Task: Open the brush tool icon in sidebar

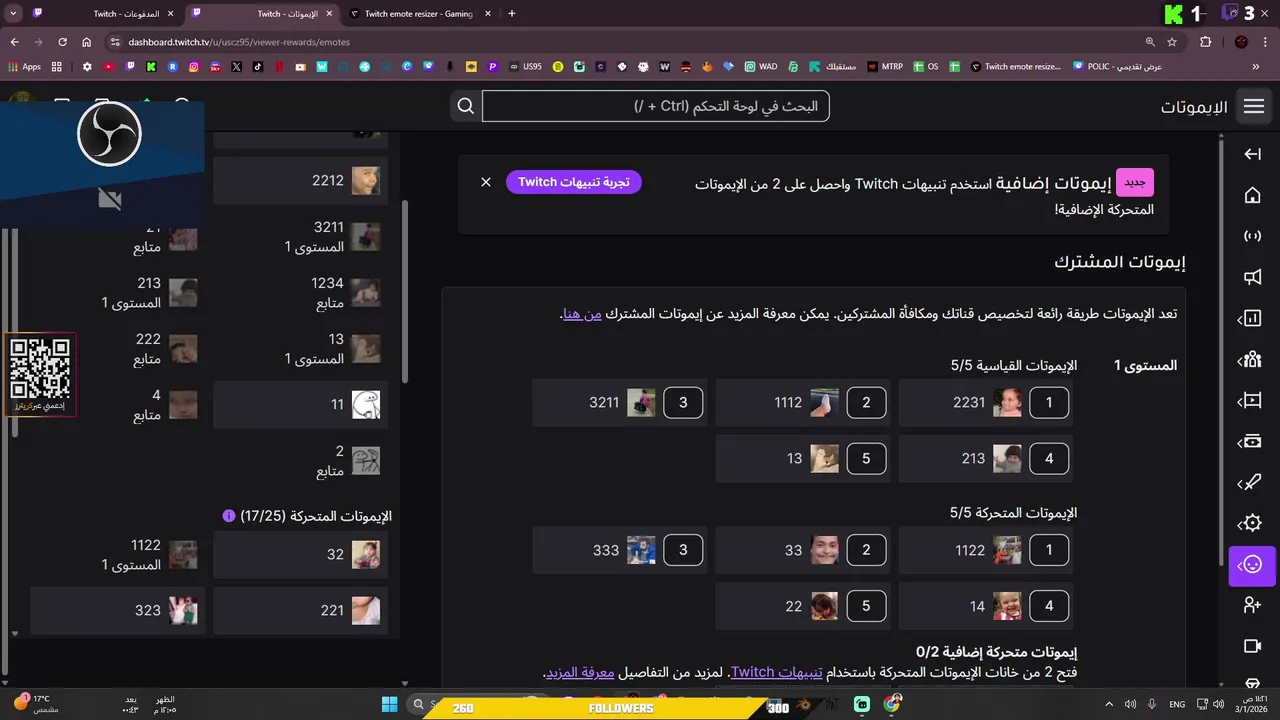Action: coord(1250,483)
